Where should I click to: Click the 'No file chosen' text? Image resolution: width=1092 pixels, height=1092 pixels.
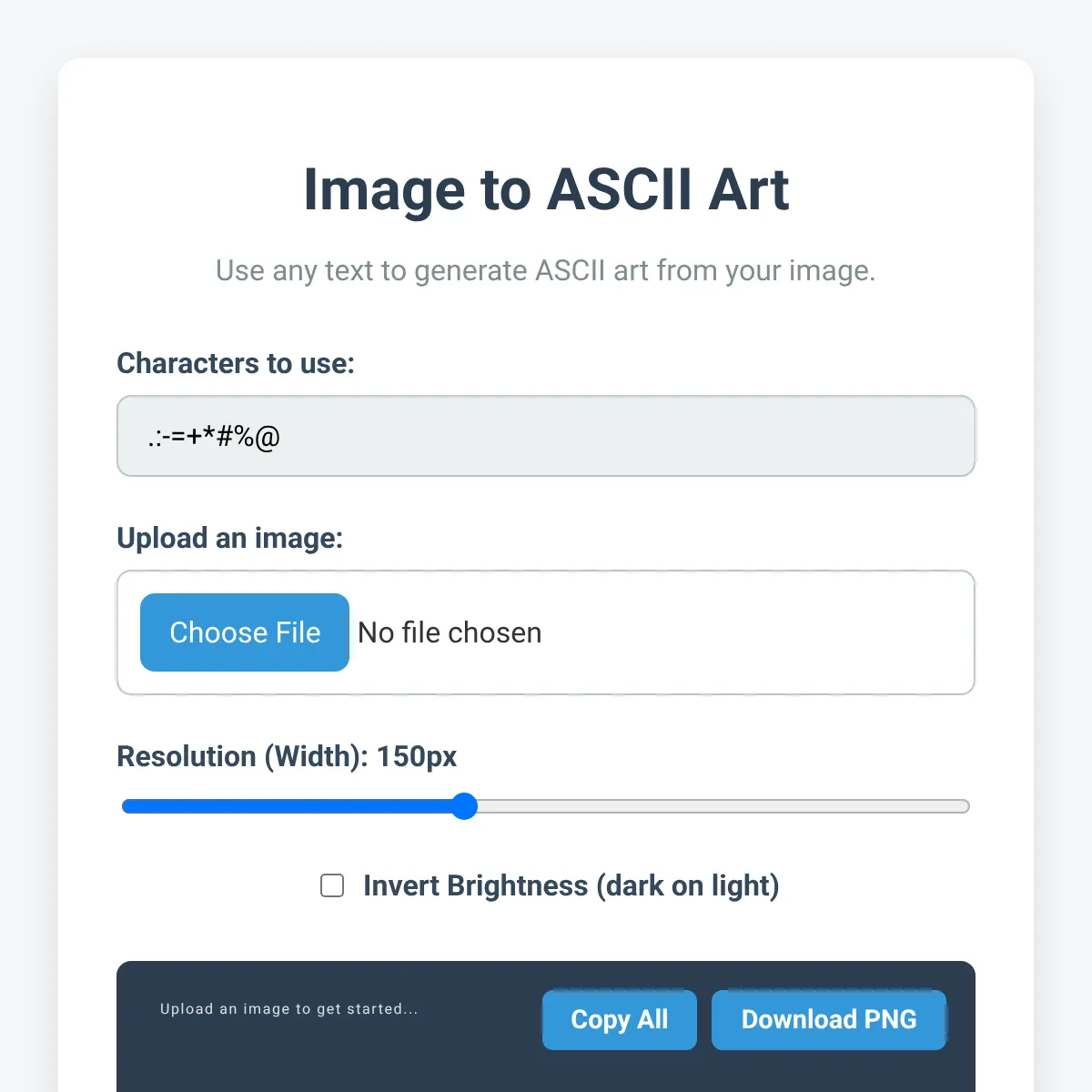point(450,632)
